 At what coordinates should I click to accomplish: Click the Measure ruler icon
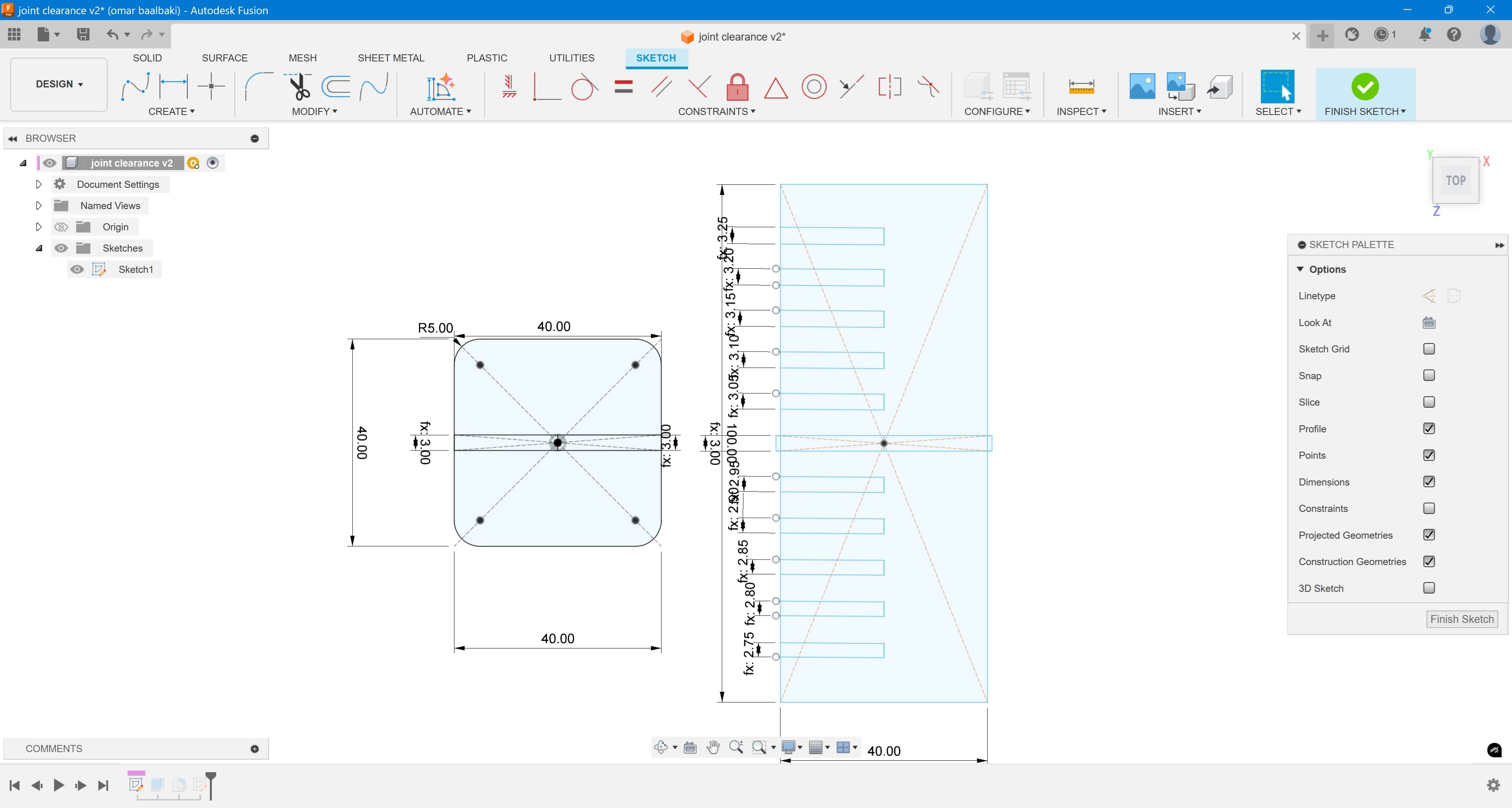(1081, 87)
